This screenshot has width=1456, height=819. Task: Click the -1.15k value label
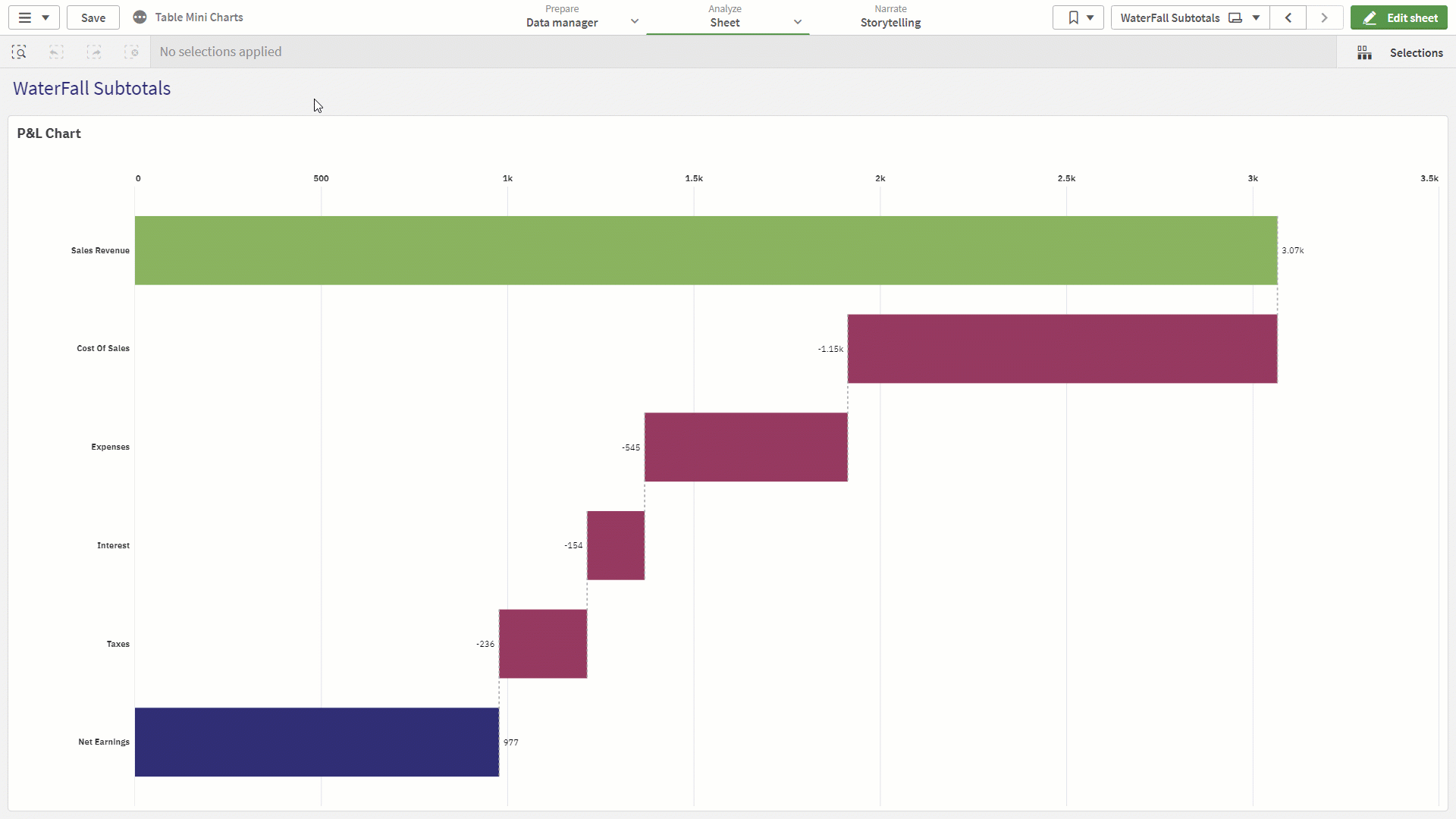tap(830, 349)
